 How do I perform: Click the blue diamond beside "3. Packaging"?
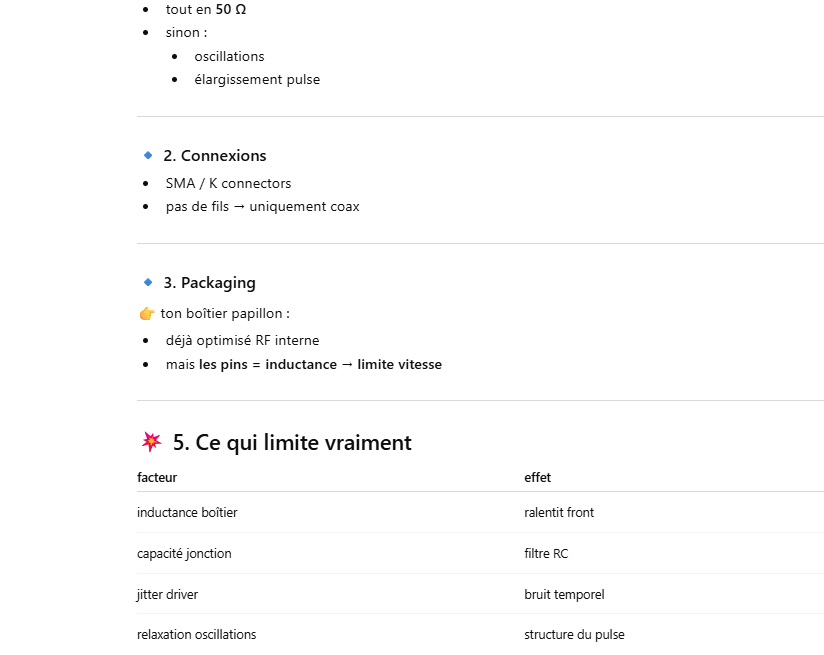(x=148, y=283)
